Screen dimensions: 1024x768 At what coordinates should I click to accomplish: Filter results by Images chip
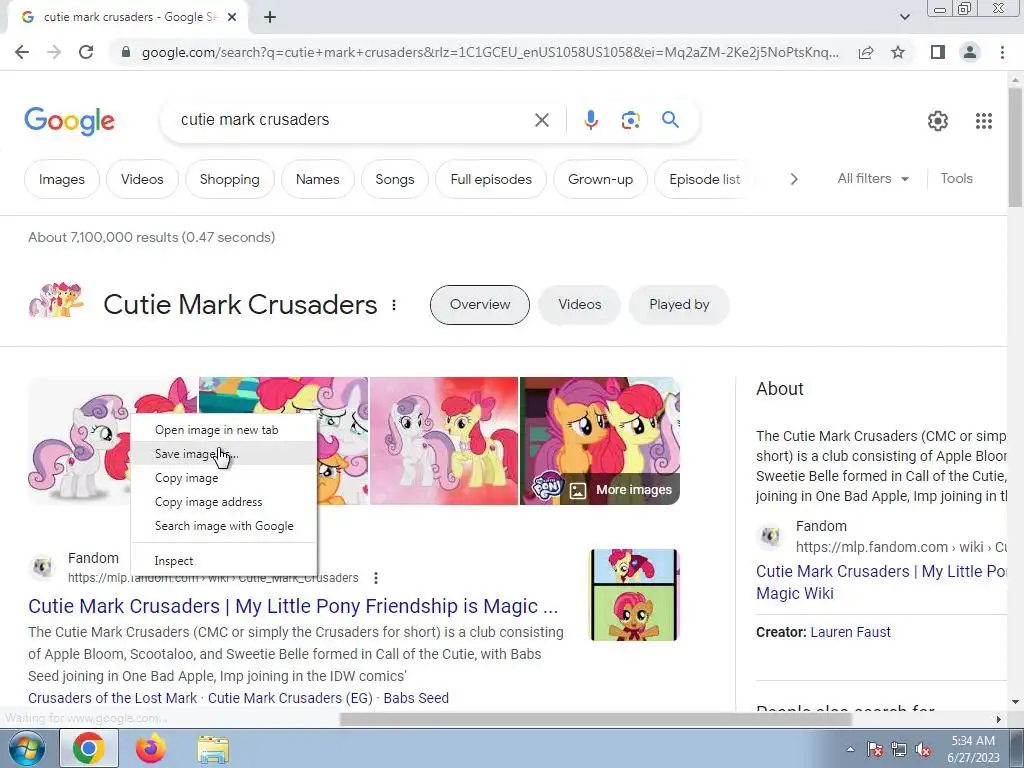62,179
